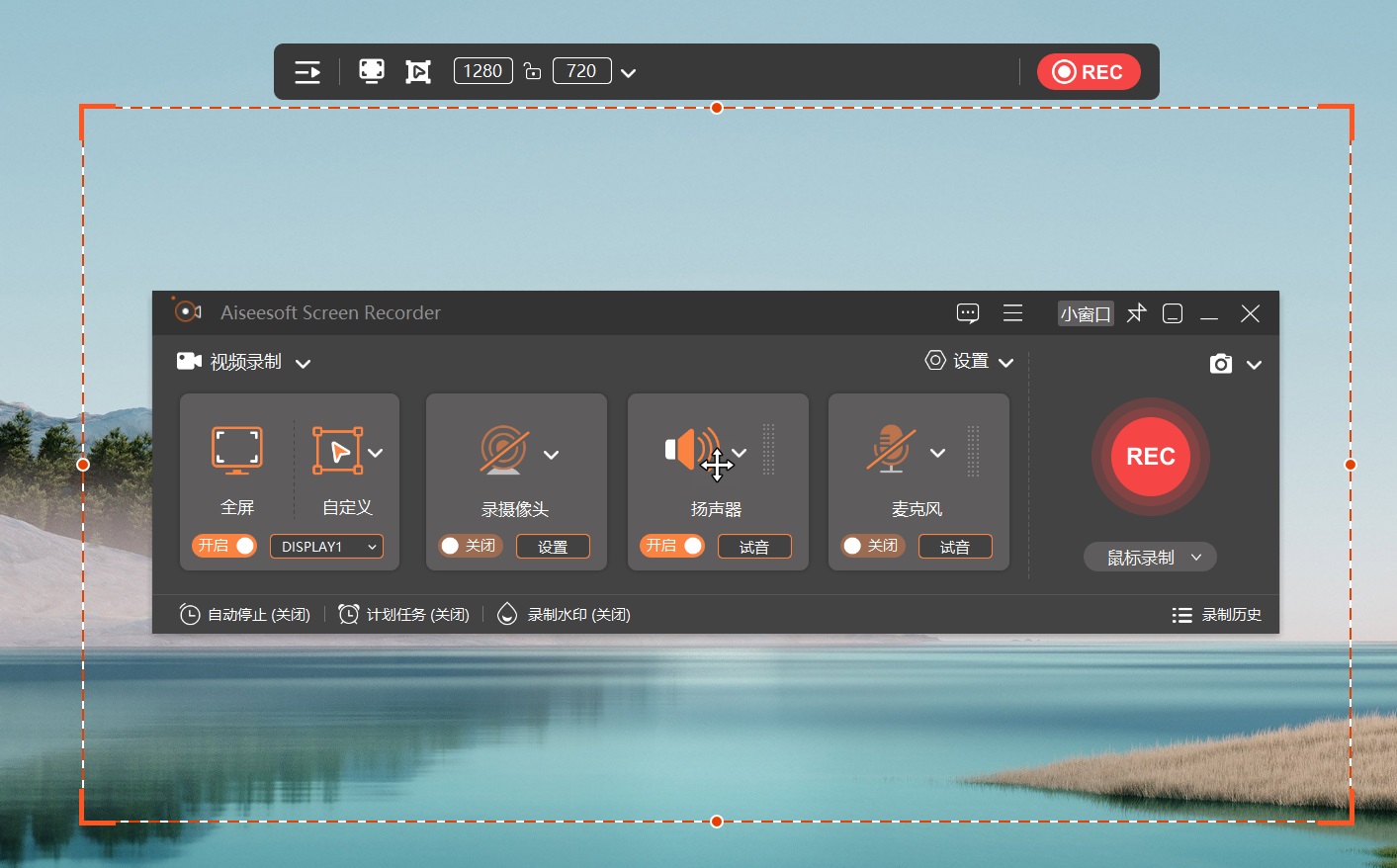Click the aspect ratio lock icon between 1280 and 720
This screenshot has width=1397, height=868.
tap(535, 70)
